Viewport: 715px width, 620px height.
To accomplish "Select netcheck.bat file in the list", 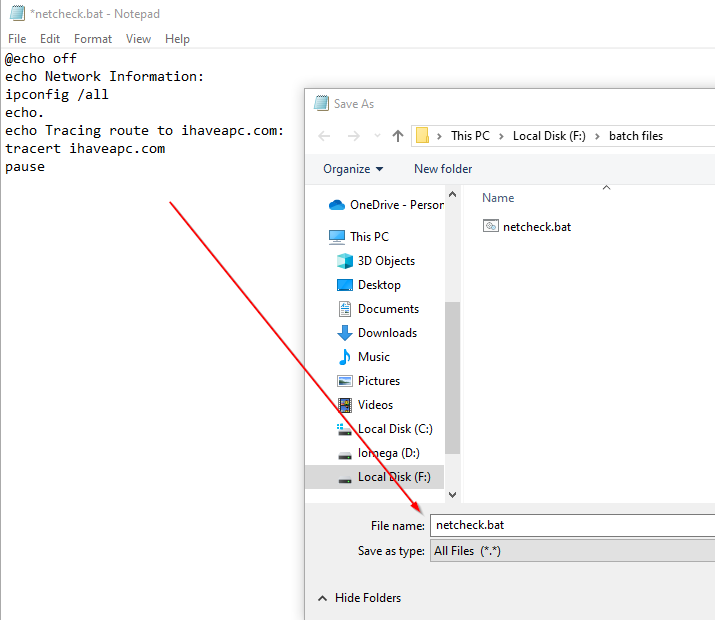I will [x=537, y=227].
